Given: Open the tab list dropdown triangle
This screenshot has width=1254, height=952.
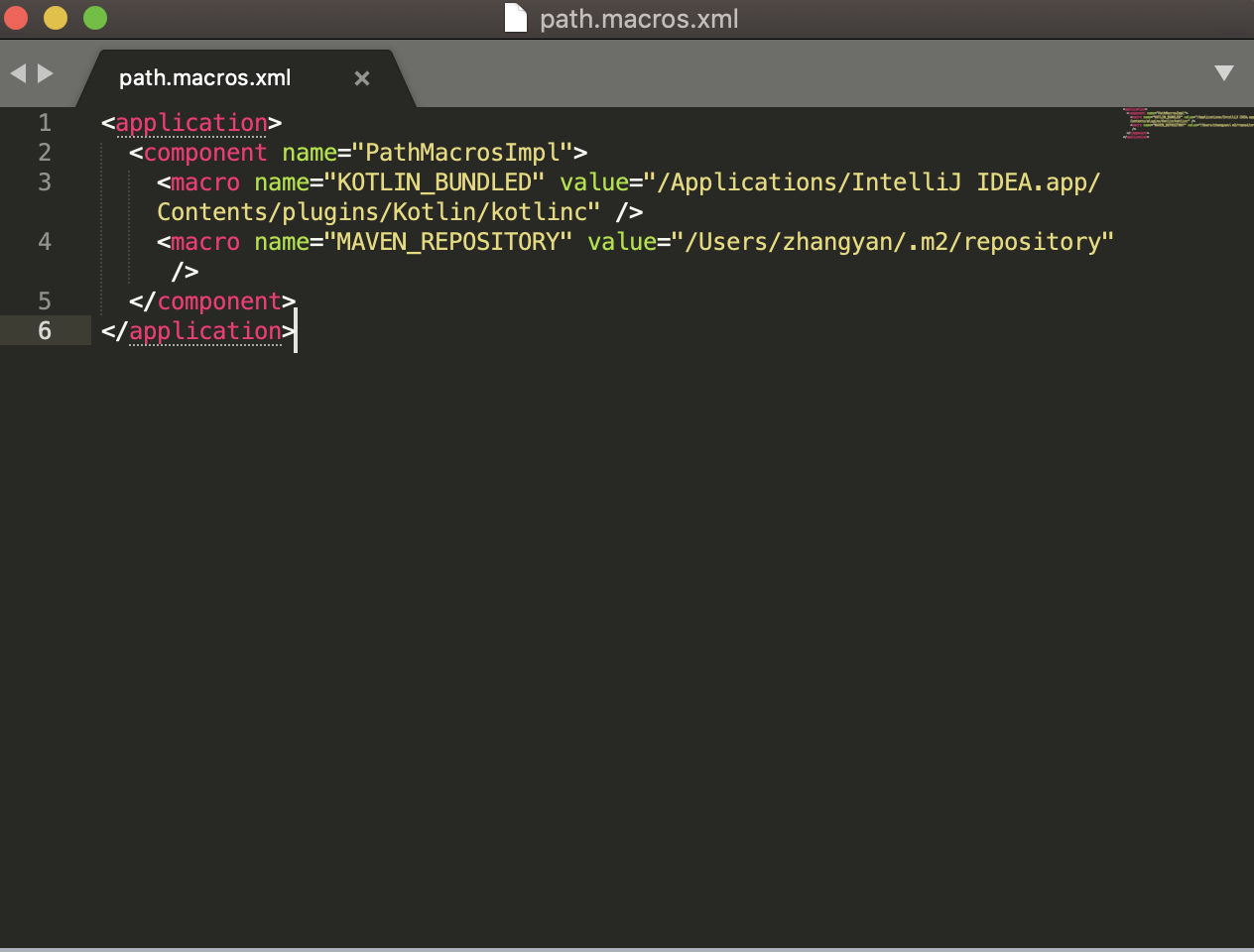Looking at the screenshot, I should coord(1223,73).
